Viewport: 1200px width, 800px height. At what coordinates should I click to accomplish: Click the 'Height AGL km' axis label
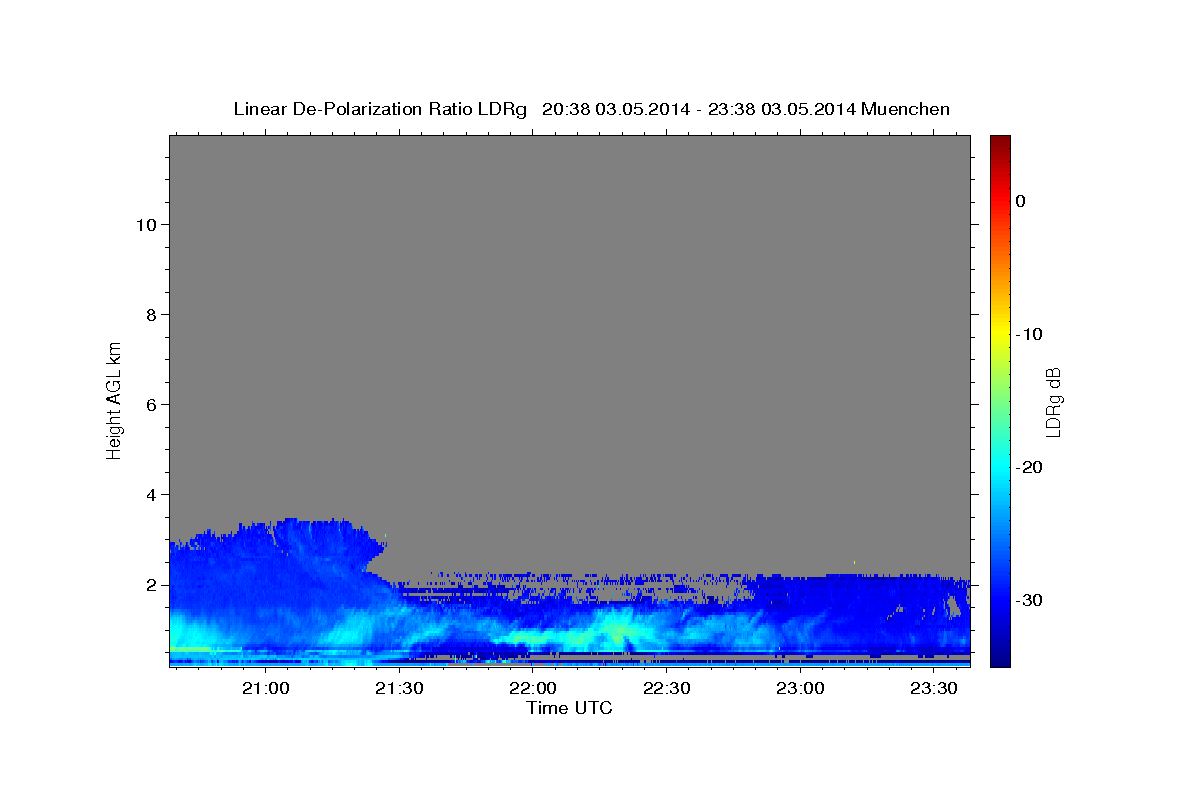tap(115, 400)
